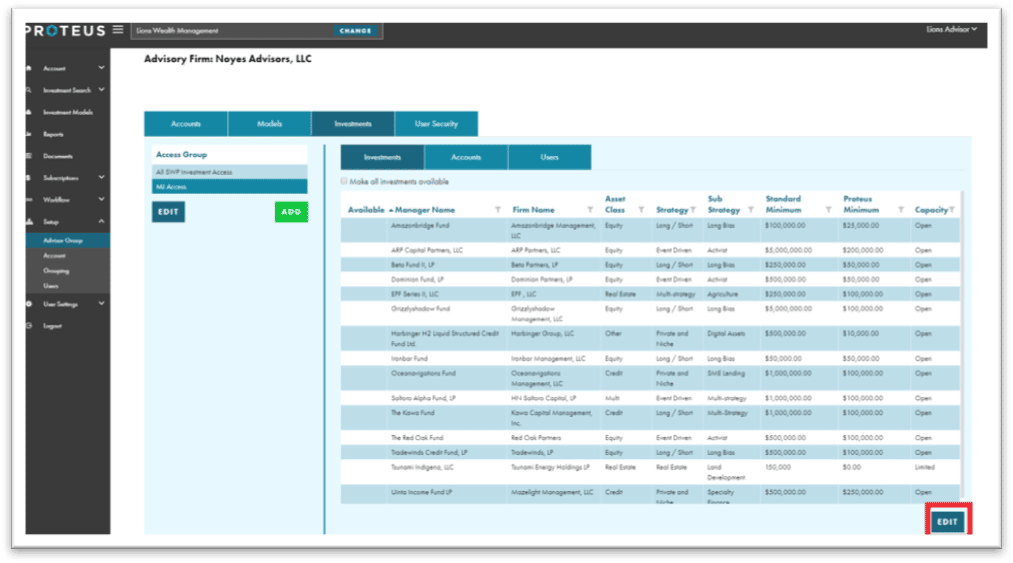
Task: Switch to the top-level Investments tab
Action: 353,123
